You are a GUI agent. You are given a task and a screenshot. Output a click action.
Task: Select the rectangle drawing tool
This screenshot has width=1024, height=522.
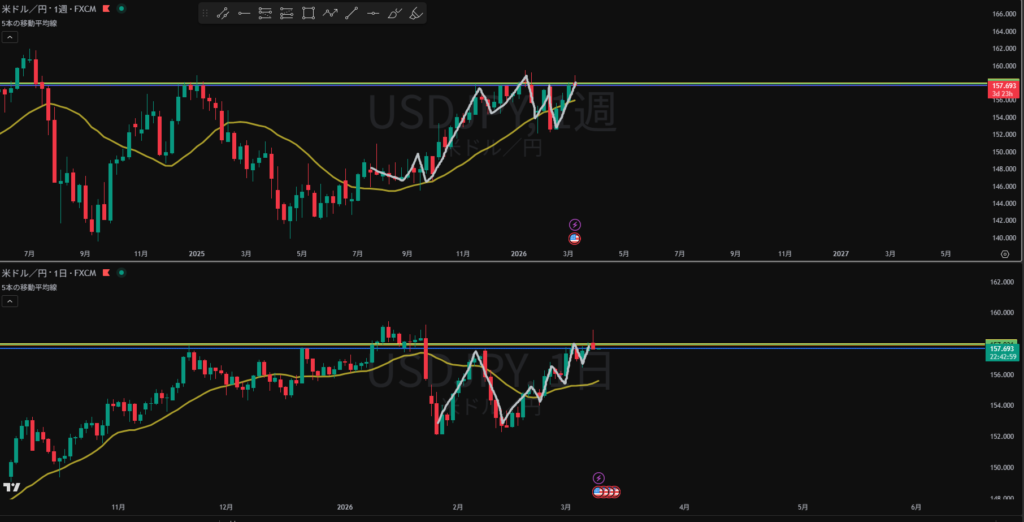(308, 13)
